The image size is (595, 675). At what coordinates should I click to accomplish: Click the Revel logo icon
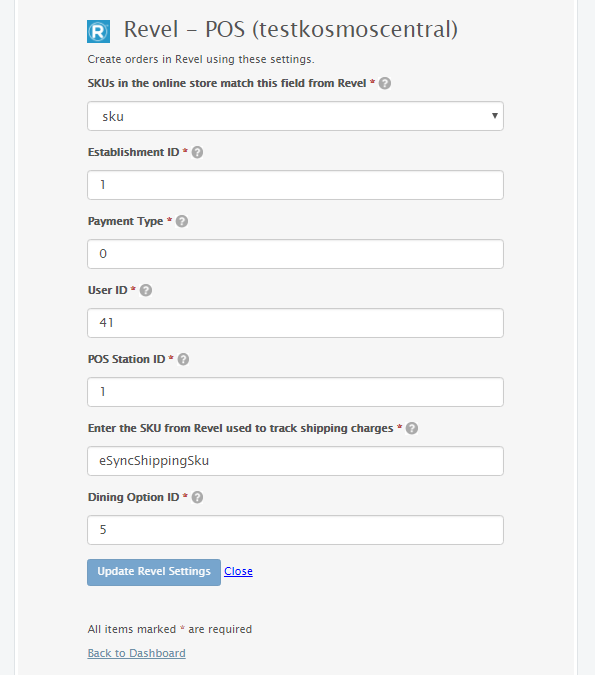98,31
